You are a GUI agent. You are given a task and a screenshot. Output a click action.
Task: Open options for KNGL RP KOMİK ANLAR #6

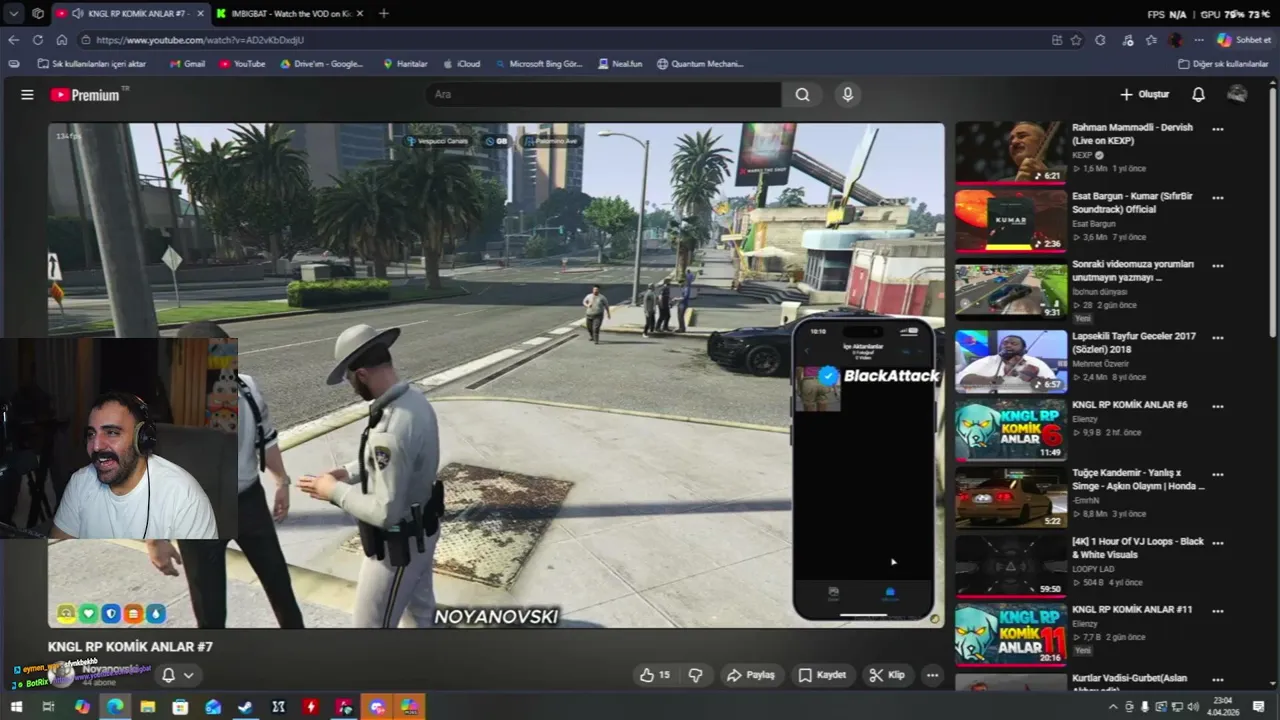(x=1218, y=406)
